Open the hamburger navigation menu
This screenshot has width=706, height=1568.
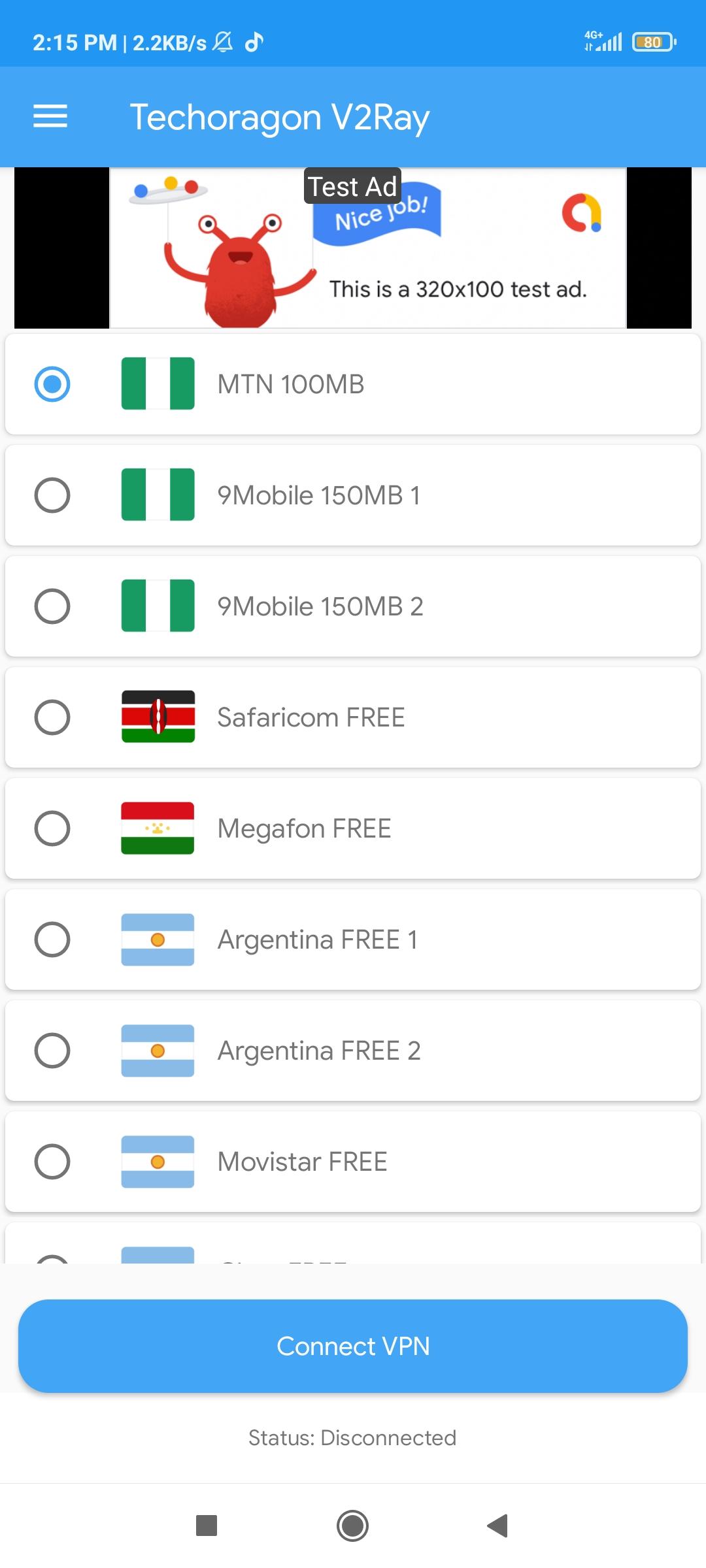50,117
